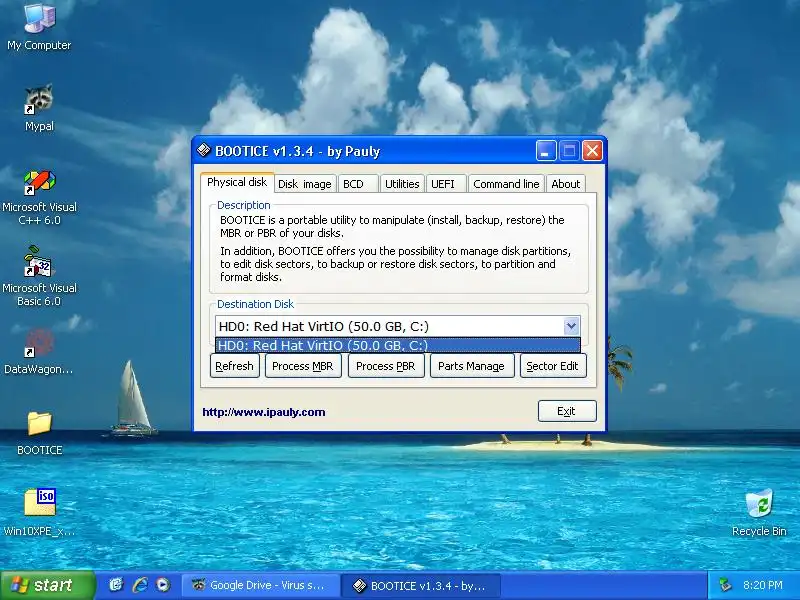
Task: Open Parts Manage
Action: pos(472,366)
